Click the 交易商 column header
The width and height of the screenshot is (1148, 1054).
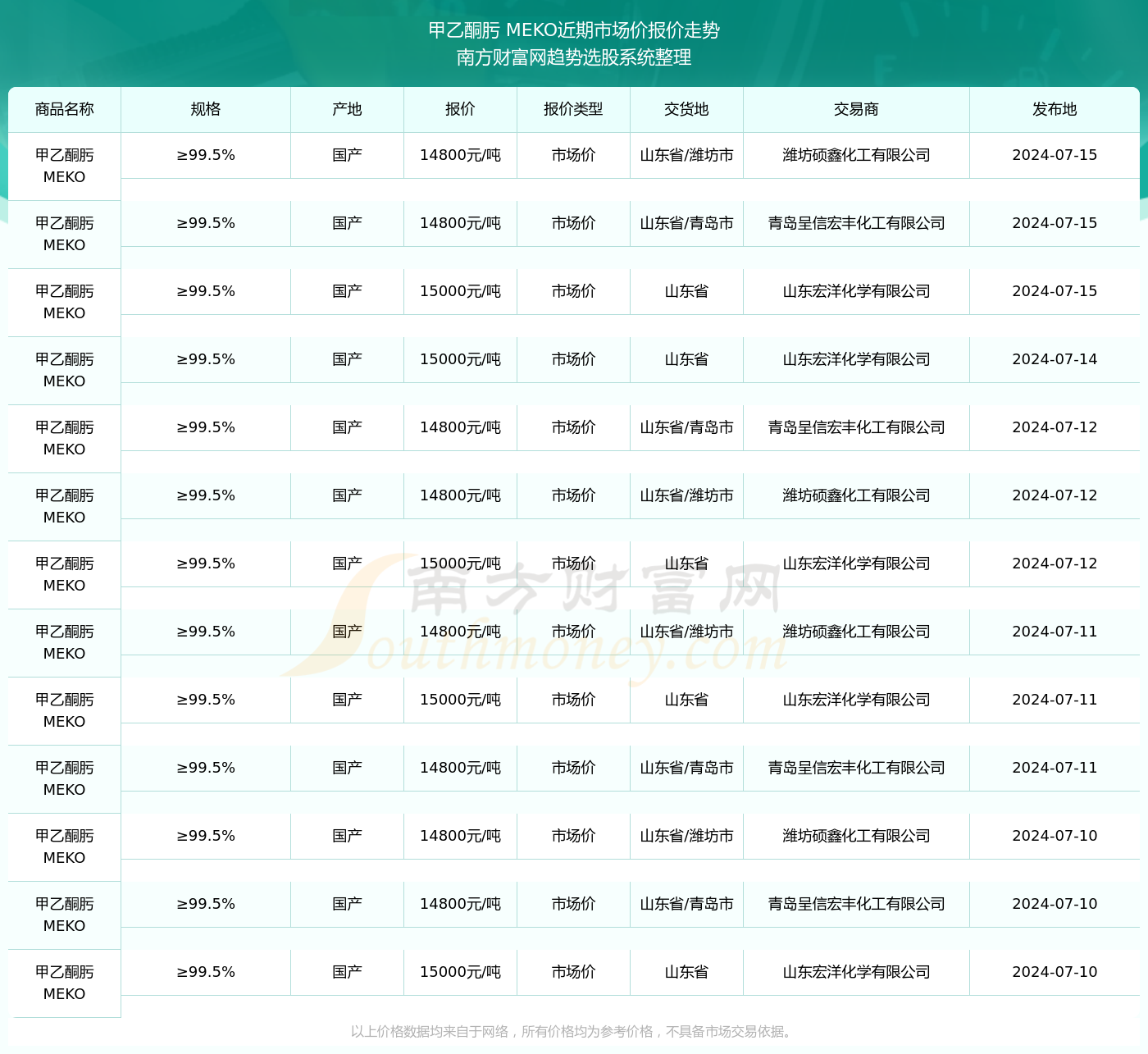click(x=856, y=109)
